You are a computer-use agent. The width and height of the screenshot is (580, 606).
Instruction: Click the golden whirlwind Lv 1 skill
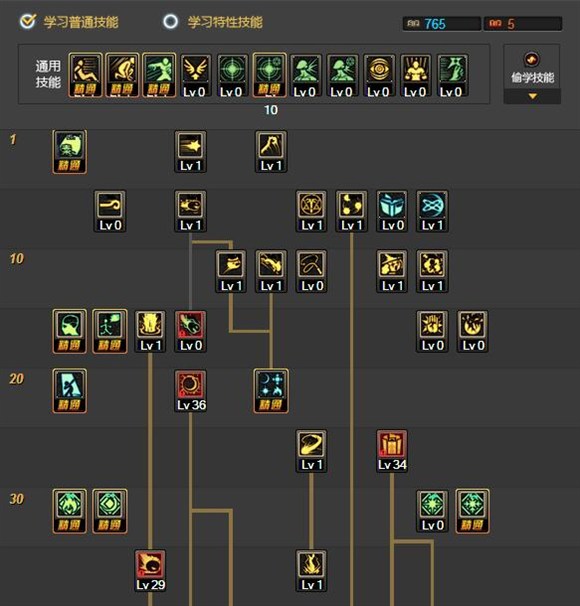click(311, 451)
